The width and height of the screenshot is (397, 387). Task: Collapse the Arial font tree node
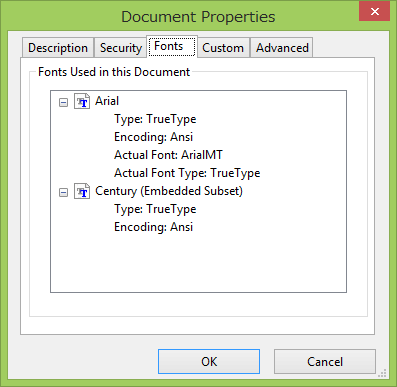[63, 102]
